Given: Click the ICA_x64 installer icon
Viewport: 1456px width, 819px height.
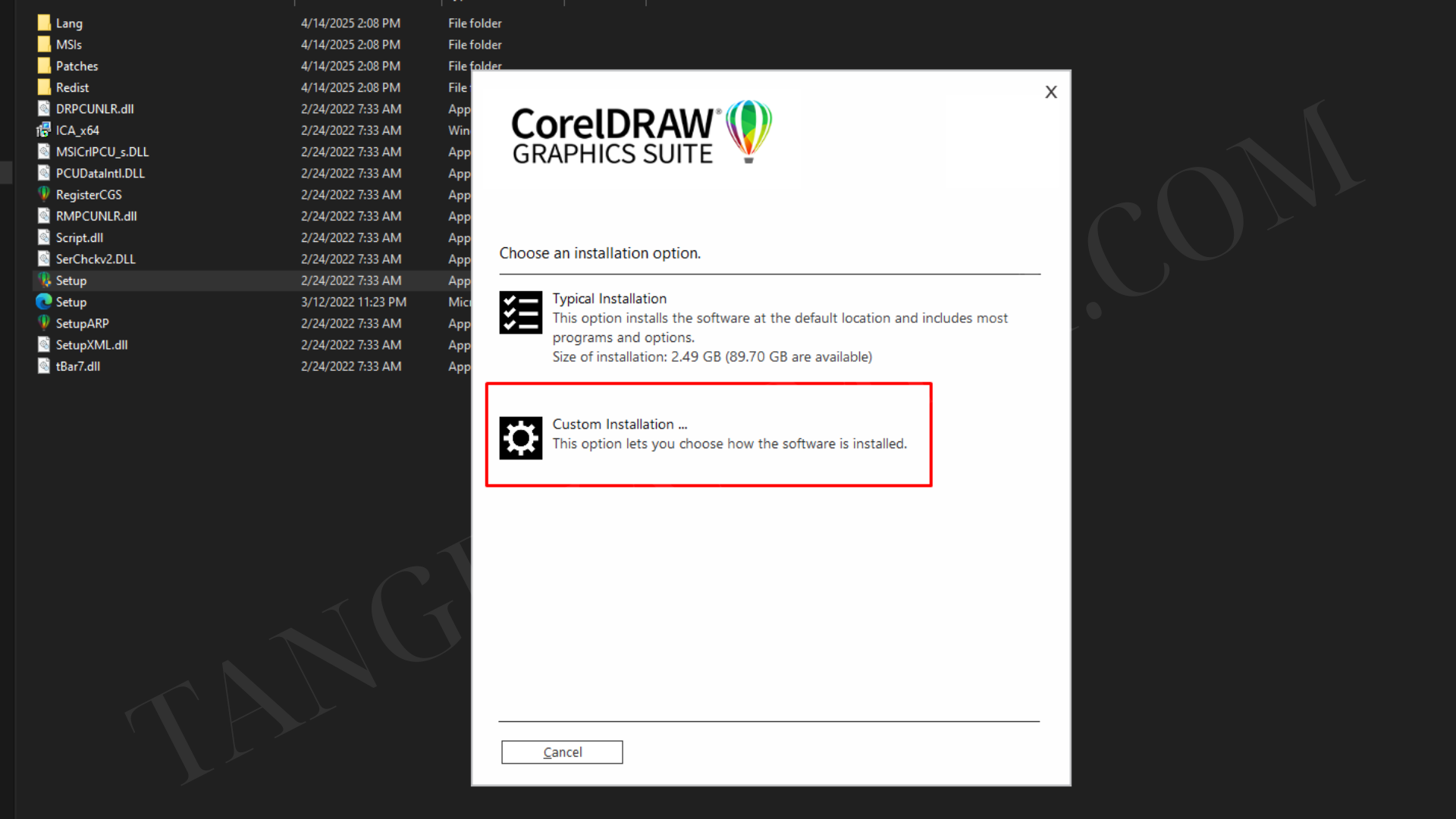Looking at the screenshot, I should [x=44, y=130].
